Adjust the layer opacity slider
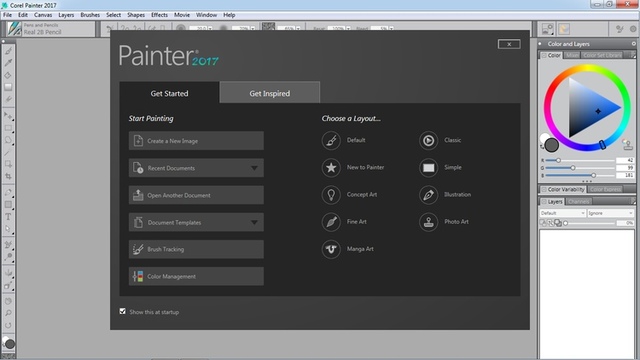Screen dimensions: 640x360 [590, 223]
